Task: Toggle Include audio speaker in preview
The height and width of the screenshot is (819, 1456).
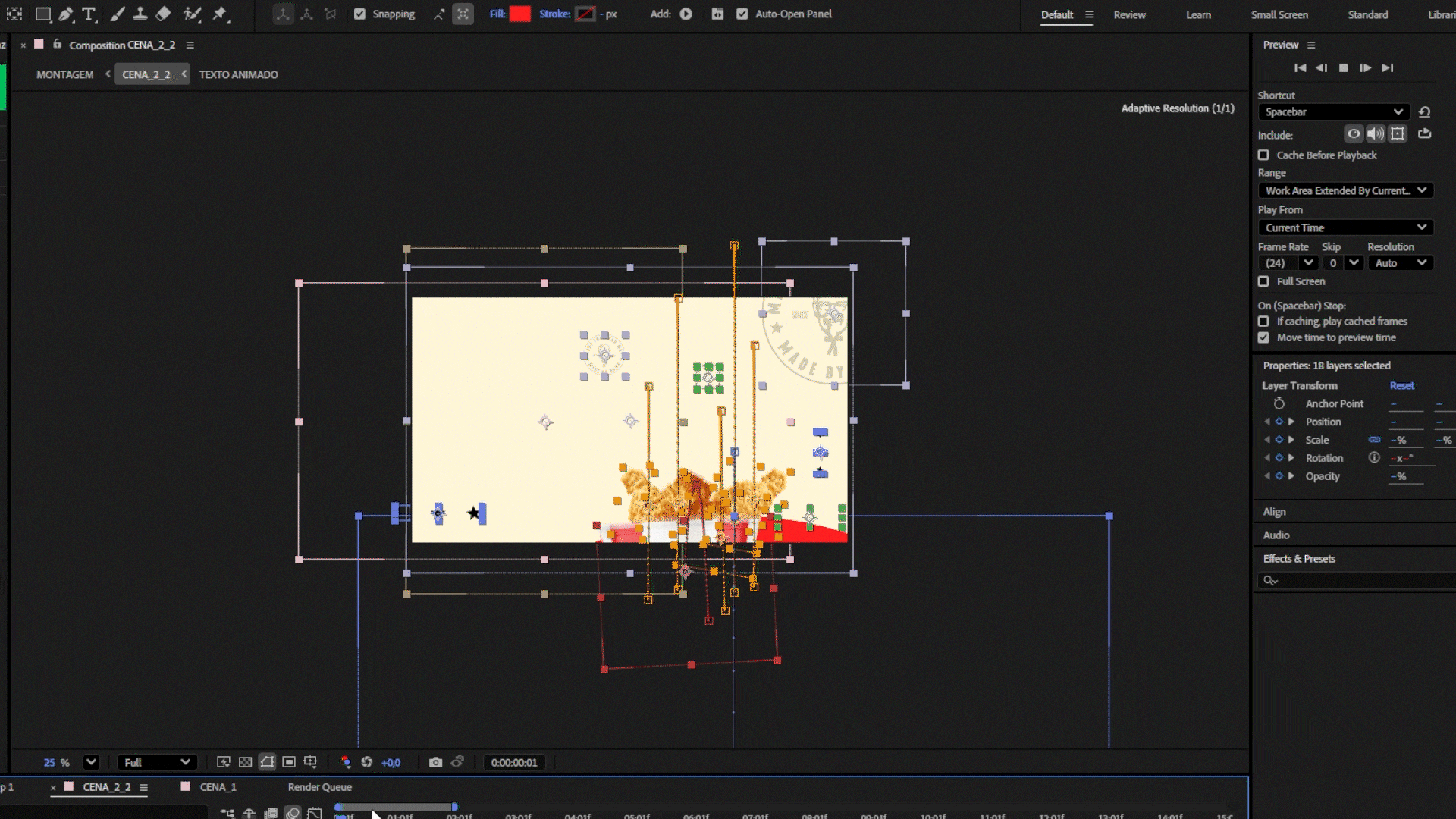Action: click(1376, 134)
